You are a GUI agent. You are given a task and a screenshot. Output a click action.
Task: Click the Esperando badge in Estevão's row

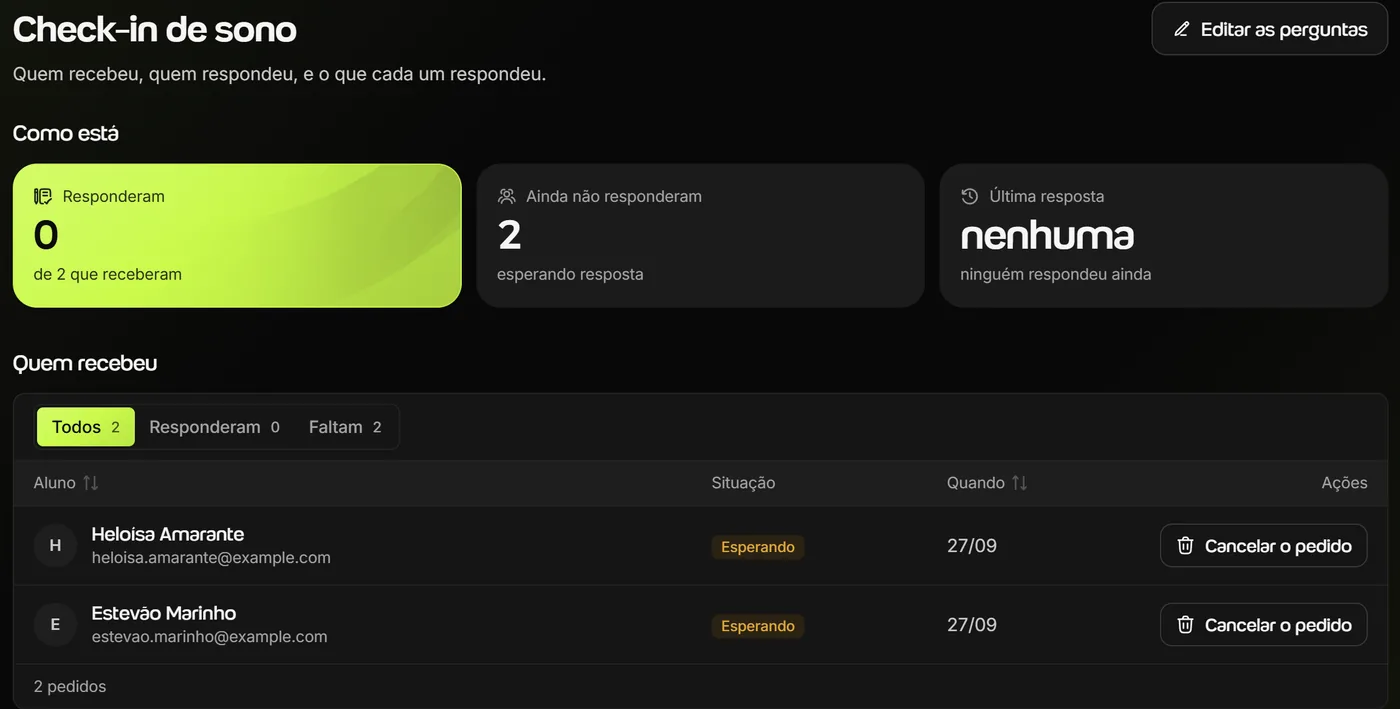click(x=758, y=626)
